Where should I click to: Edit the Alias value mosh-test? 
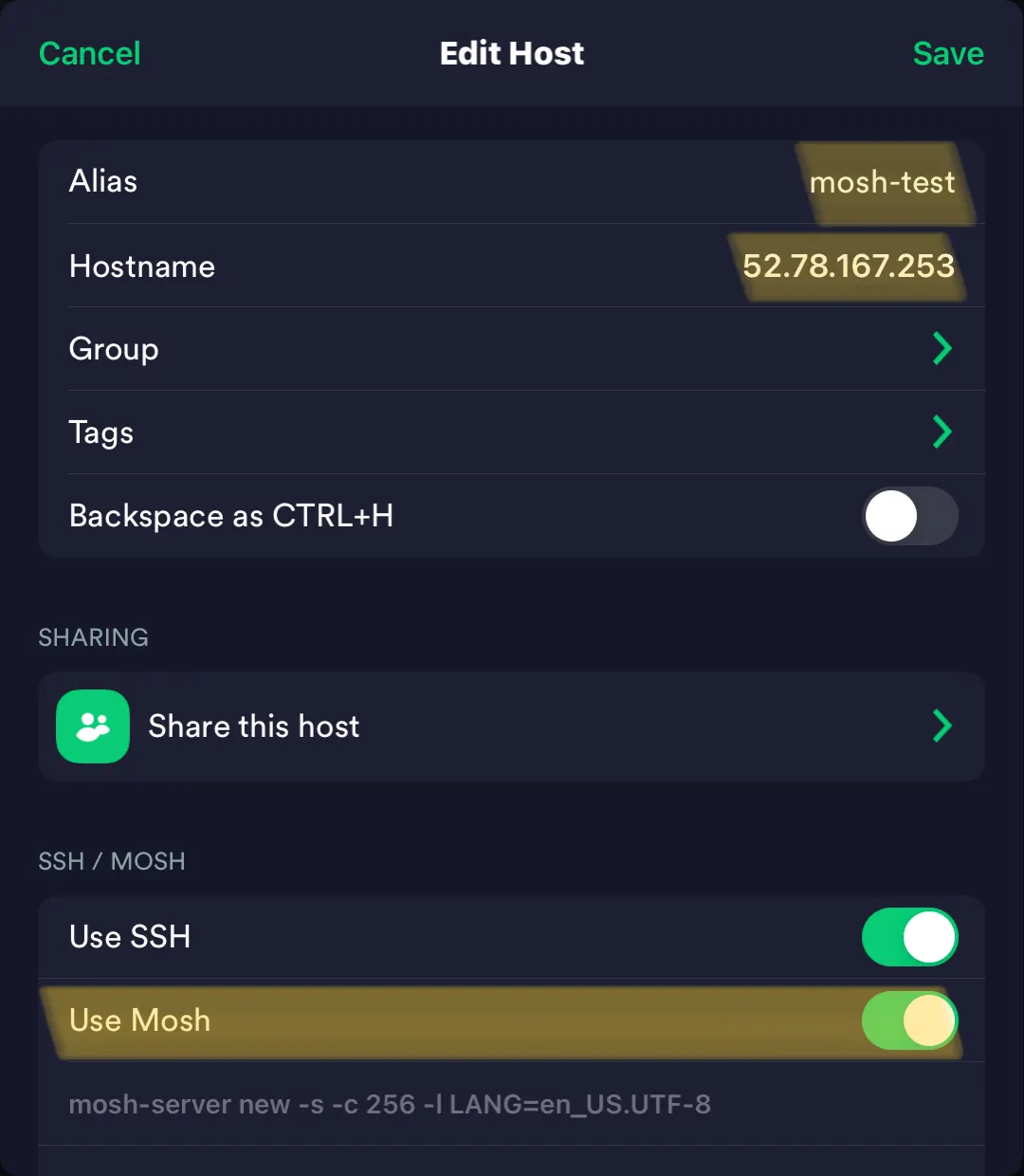882,182
